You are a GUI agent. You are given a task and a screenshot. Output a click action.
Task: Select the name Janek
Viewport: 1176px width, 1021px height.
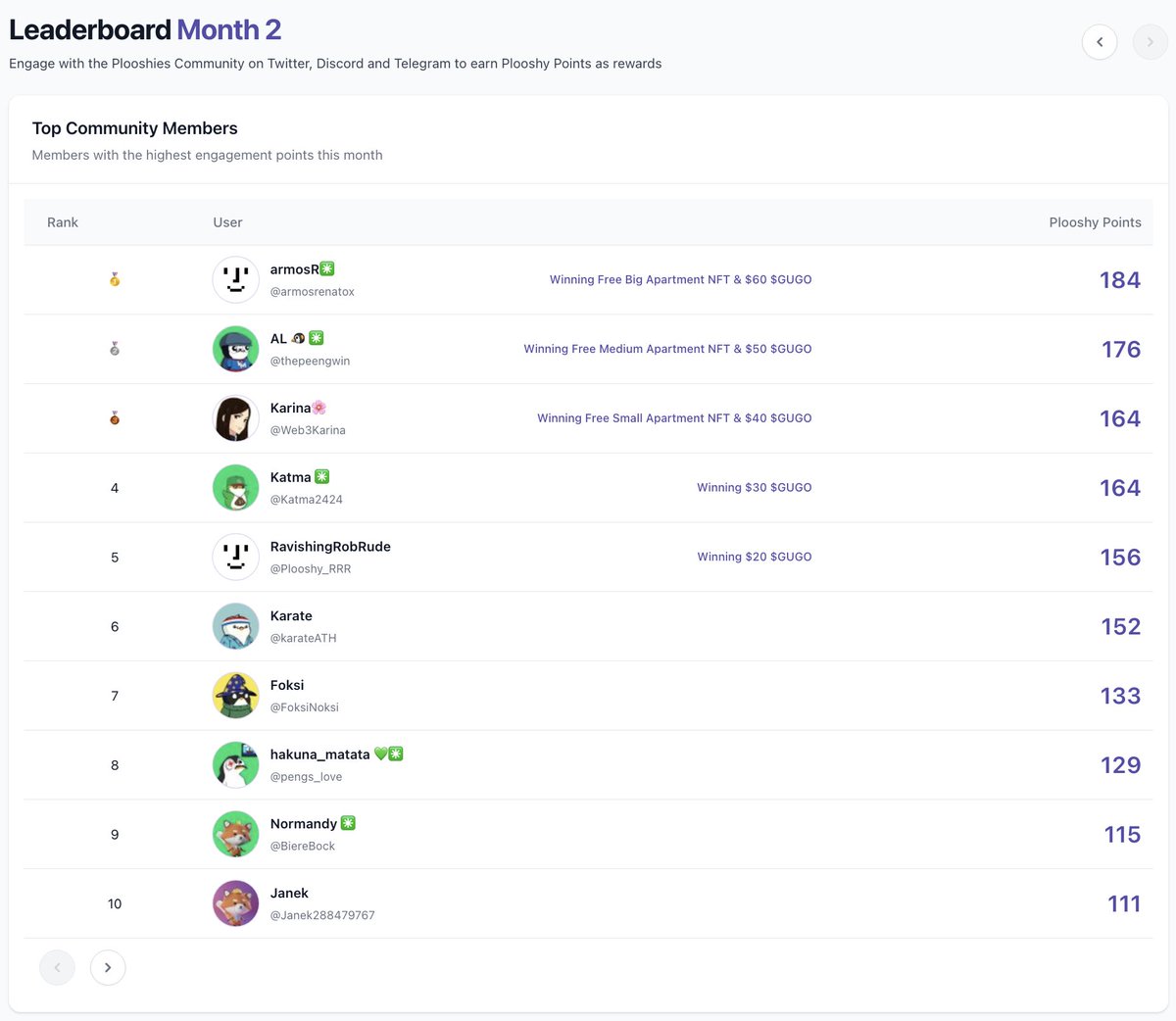point(289,894)
